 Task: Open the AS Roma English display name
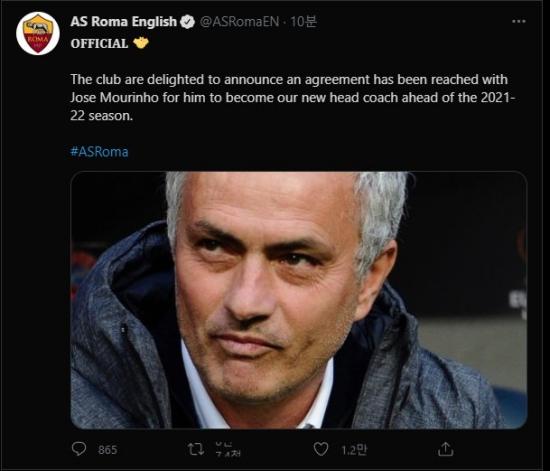(x=123, y=22)
